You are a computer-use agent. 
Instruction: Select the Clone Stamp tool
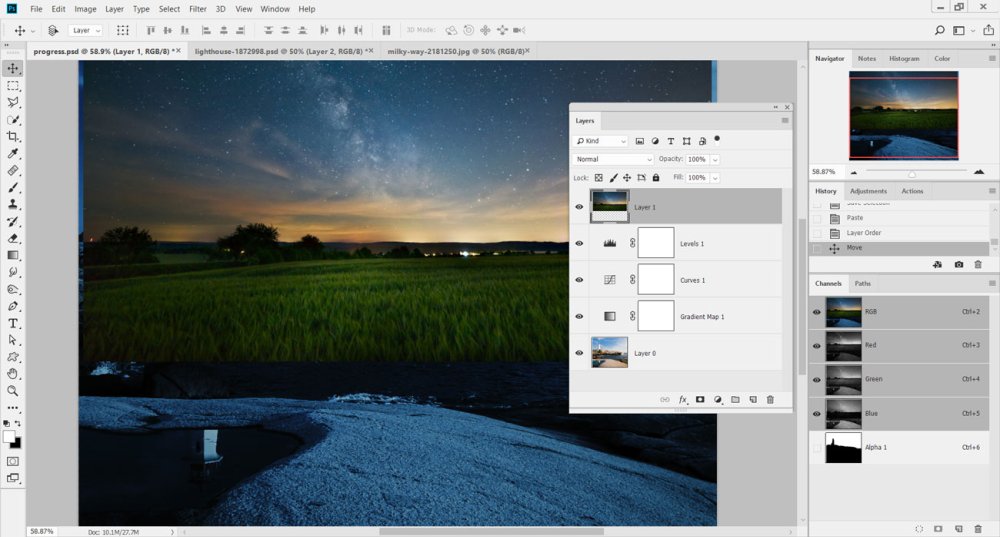click(13, 204)
